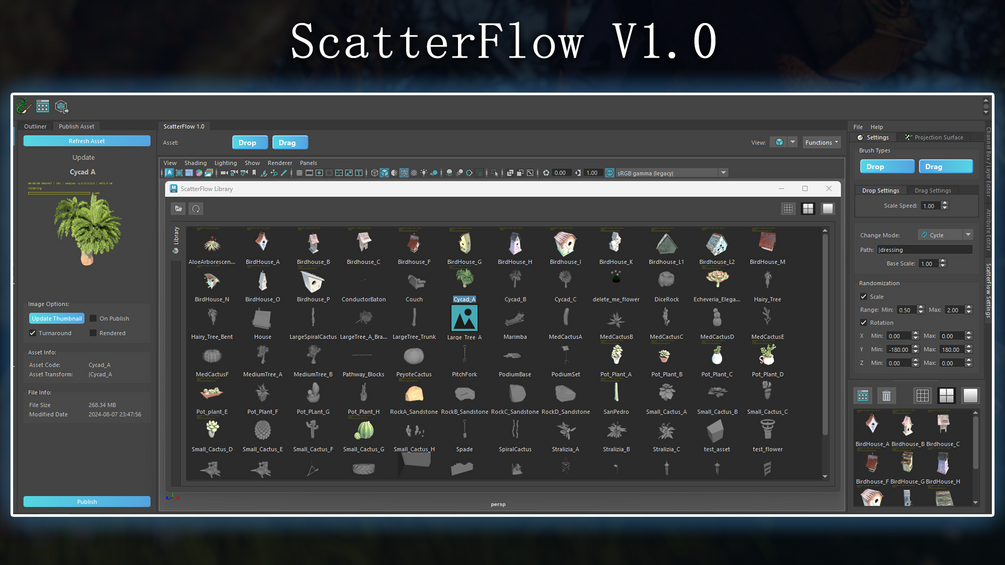Viewport: 1005px width, 565px height.
Task: Click the Path field containing dressing
Action: [924, 250]
